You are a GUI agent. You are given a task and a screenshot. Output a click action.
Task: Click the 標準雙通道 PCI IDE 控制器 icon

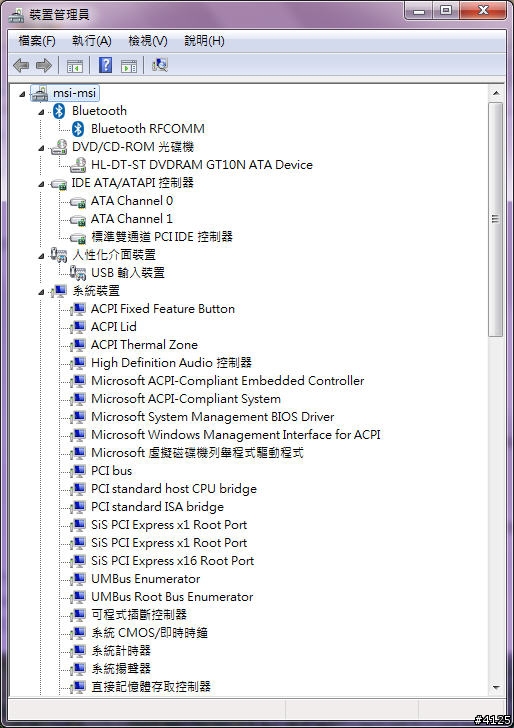(78, 238)
